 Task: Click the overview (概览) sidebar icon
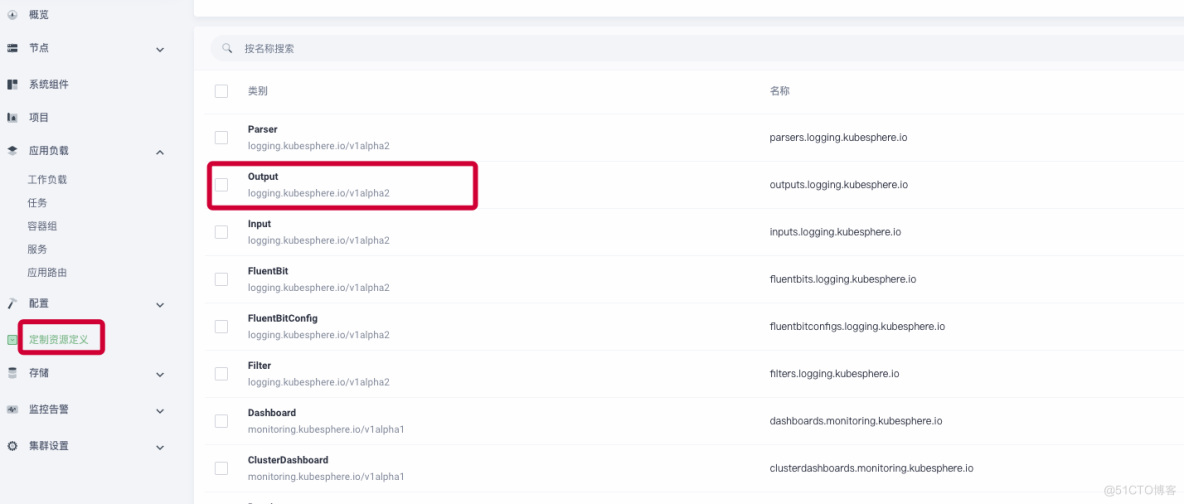point(12,14)
